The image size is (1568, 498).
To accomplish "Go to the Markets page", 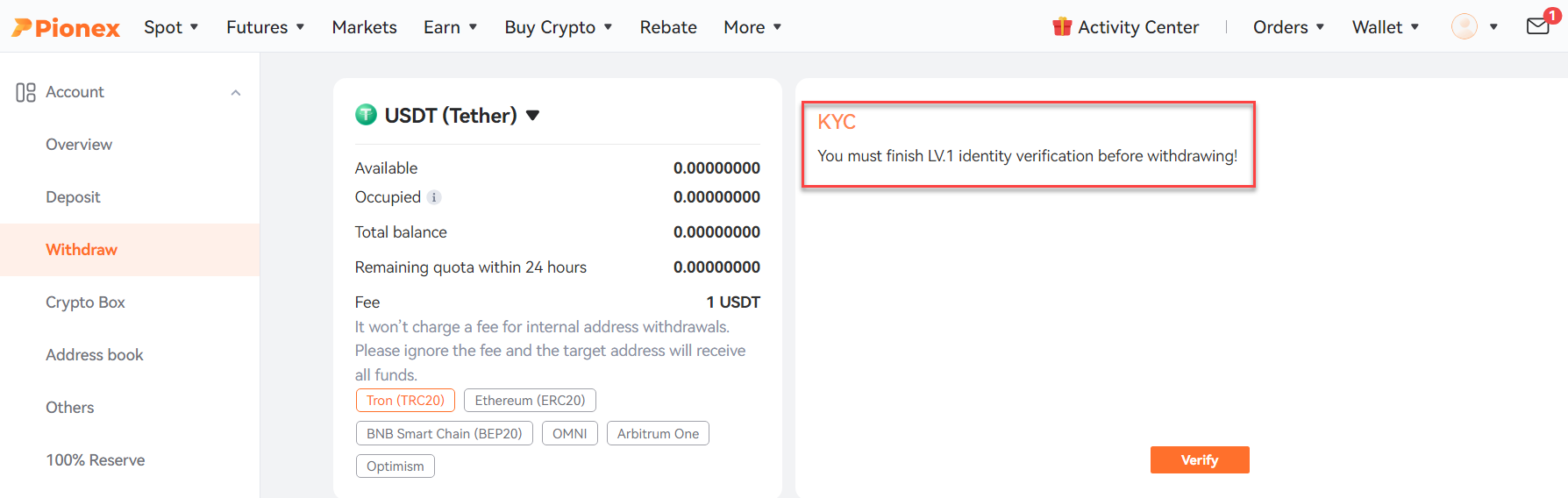I will pos(364,27).
